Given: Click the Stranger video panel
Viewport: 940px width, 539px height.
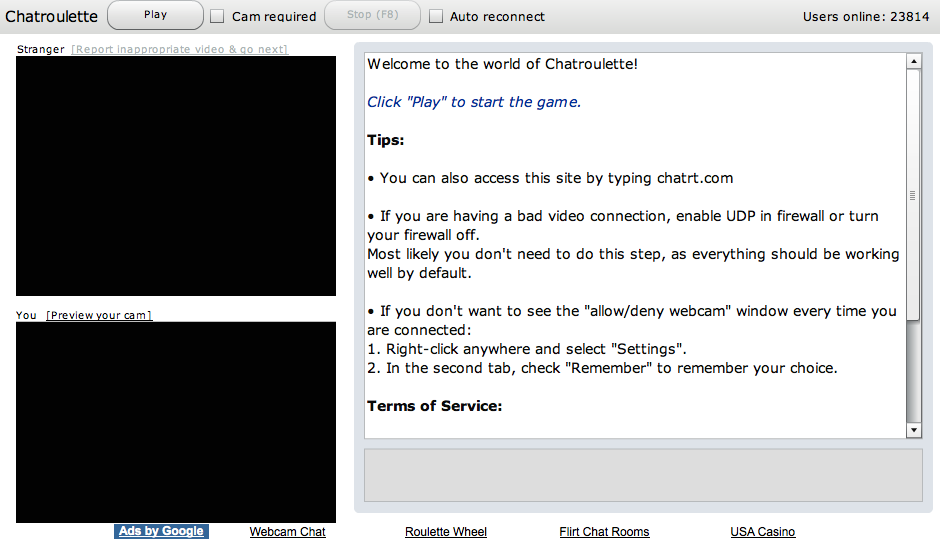Looking at the screenshot, I should (x=176, y=176).
